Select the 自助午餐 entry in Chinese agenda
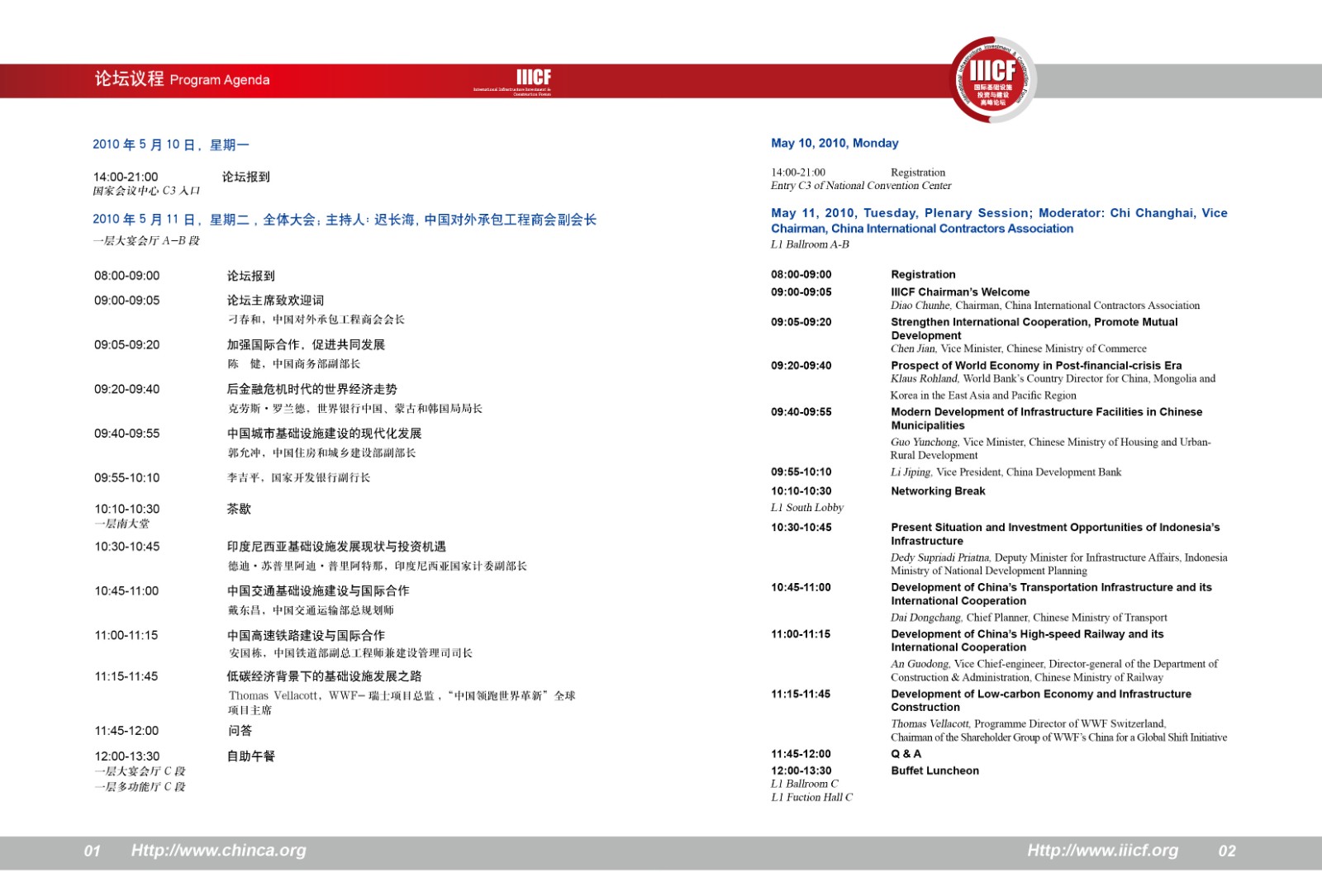The height and width of the screenshot is (896, 1322). pyautogui.click(x=251, y=756)
